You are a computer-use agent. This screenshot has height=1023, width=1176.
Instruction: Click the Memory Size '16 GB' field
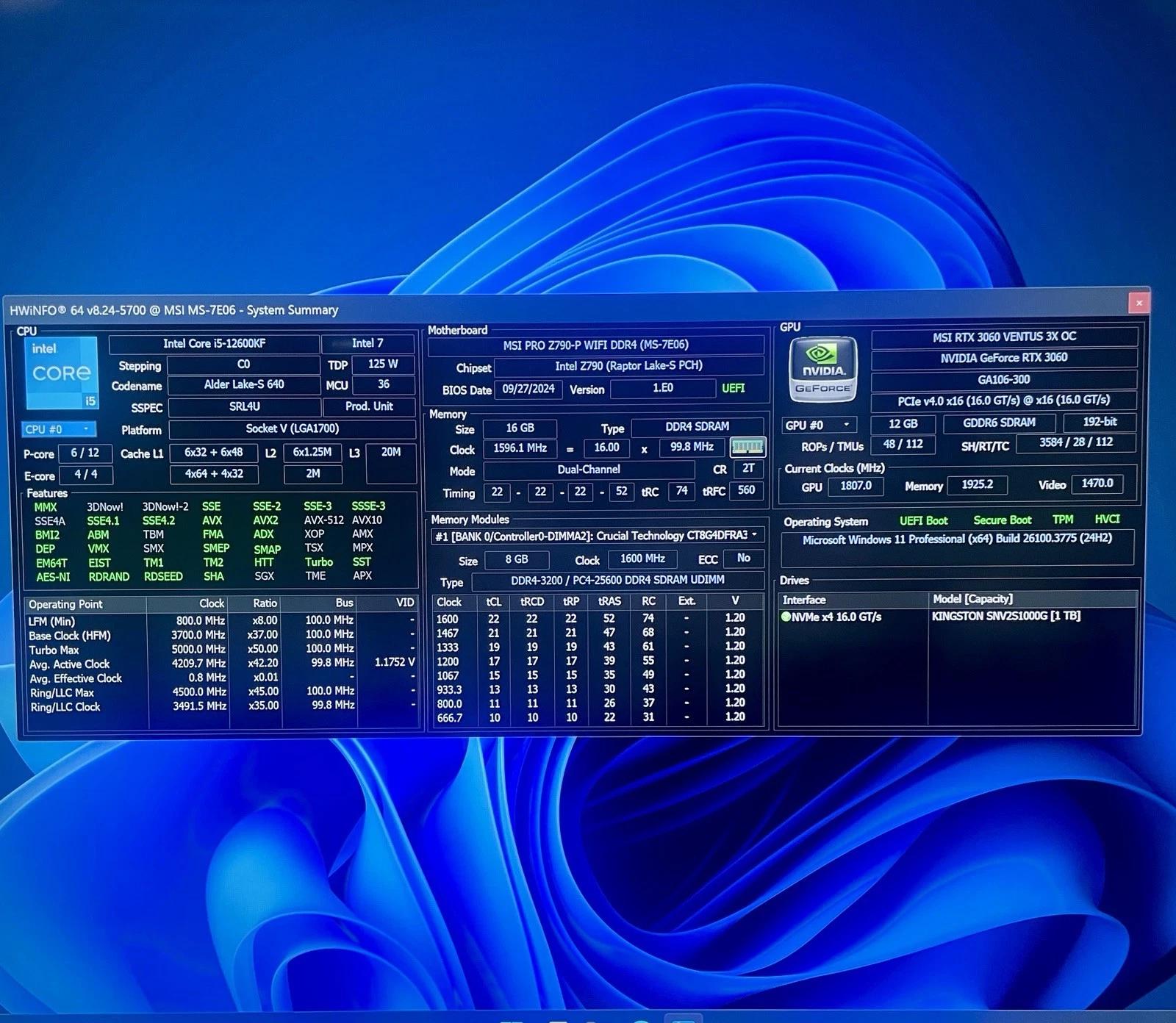pos(520,428)
